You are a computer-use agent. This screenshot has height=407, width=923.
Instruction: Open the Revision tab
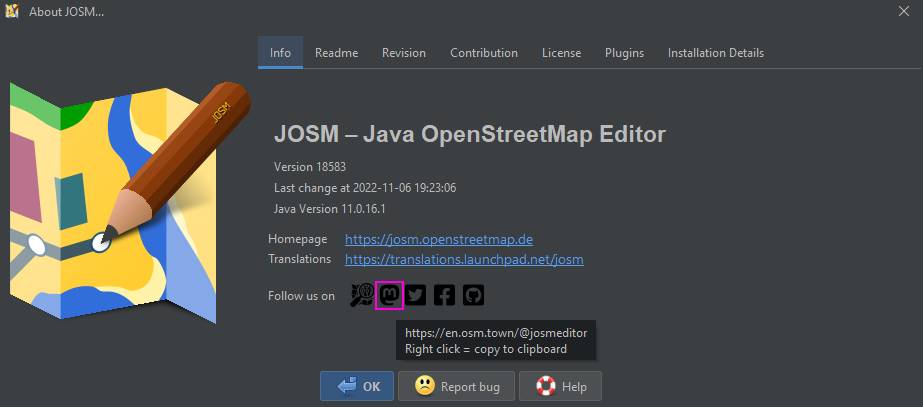click(x=404, y=52)
